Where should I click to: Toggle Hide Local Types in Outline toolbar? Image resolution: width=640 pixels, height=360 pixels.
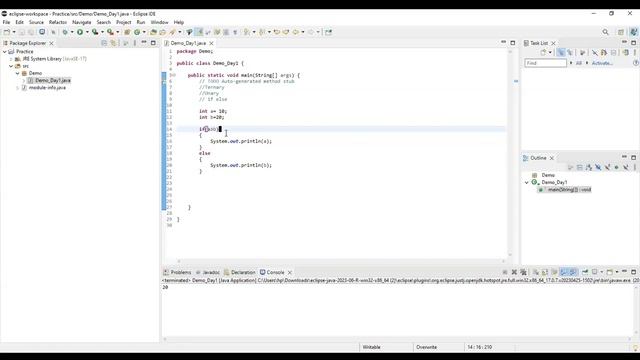point(626,167)
